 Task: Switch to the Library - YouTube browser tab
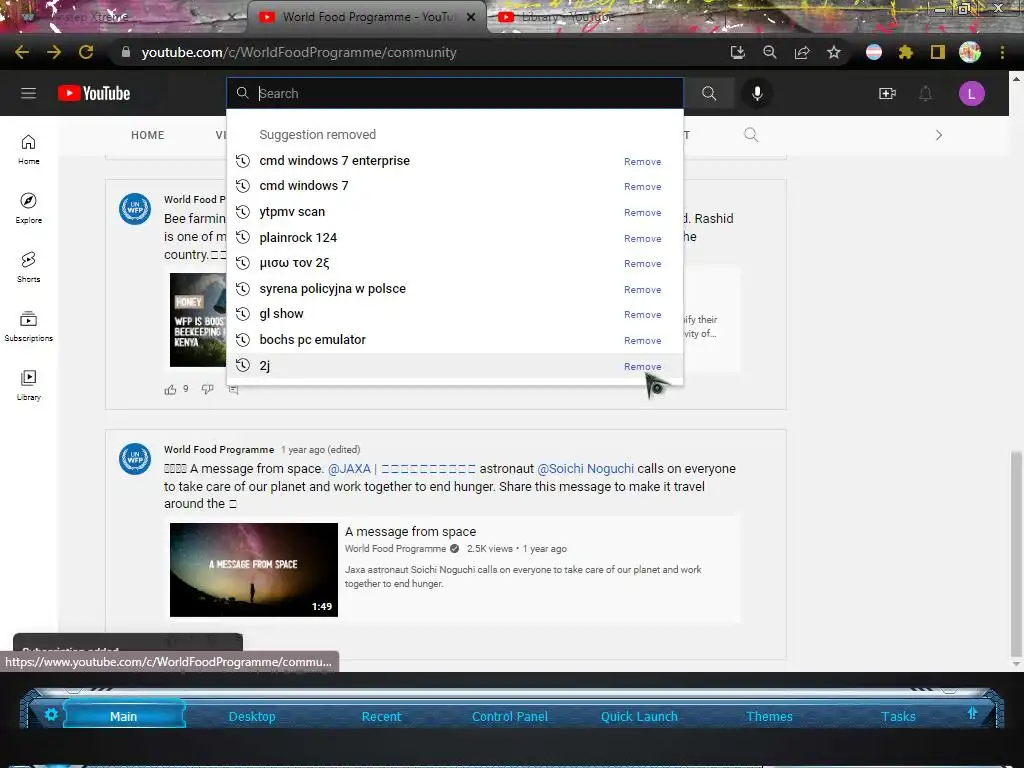pos(567,17)
